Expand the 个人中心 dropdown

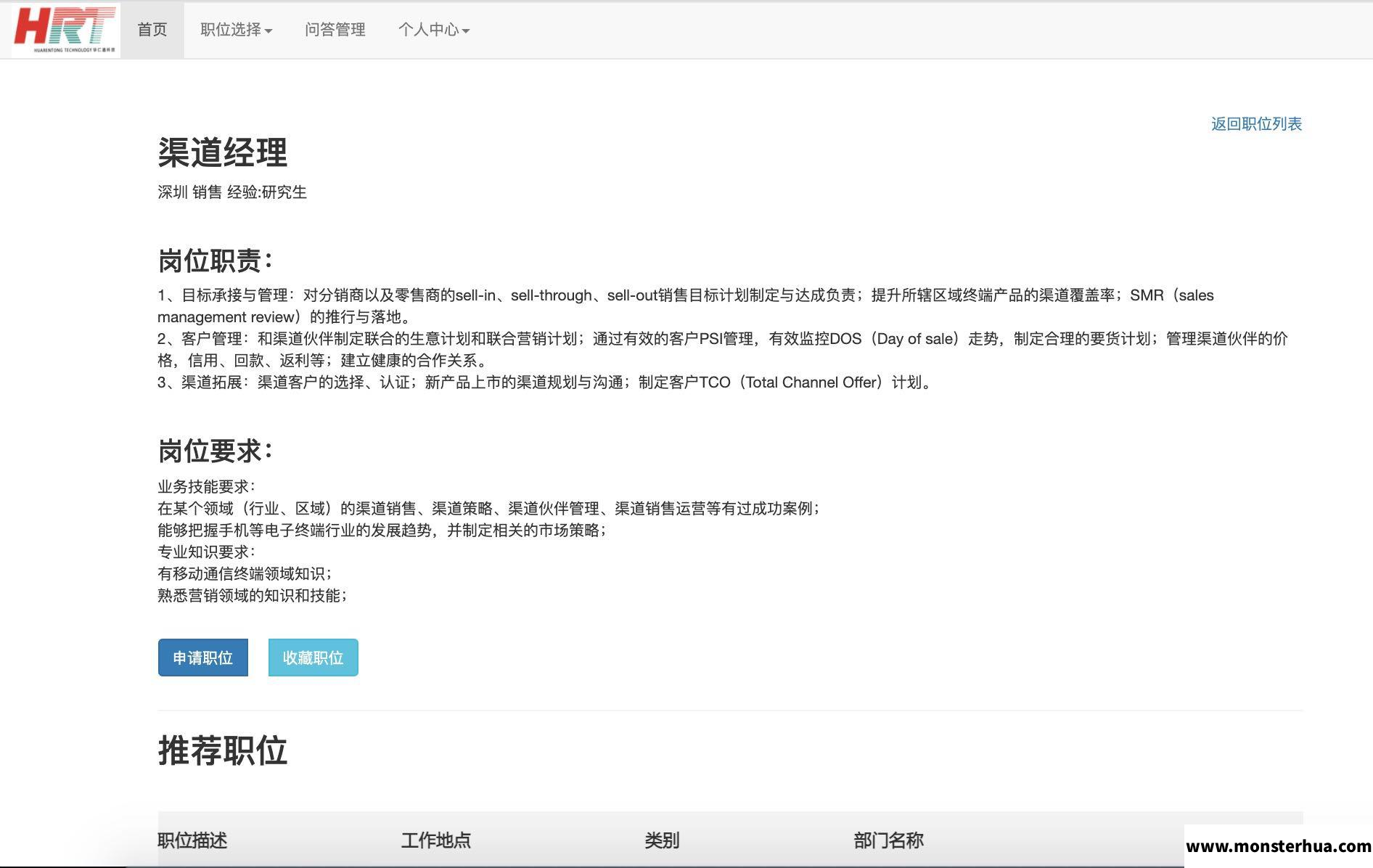[x=433, y=30]
